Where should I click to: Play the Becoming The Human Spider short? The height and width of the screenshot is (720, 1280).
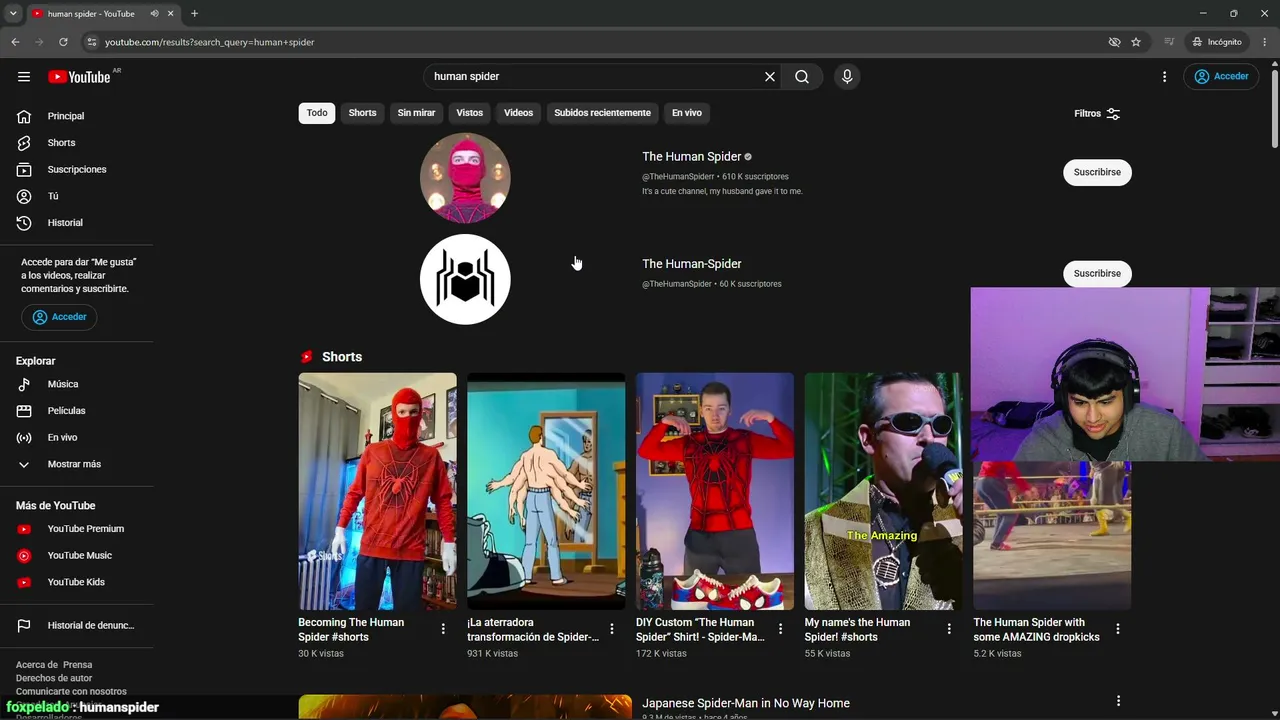click(377, 491)
